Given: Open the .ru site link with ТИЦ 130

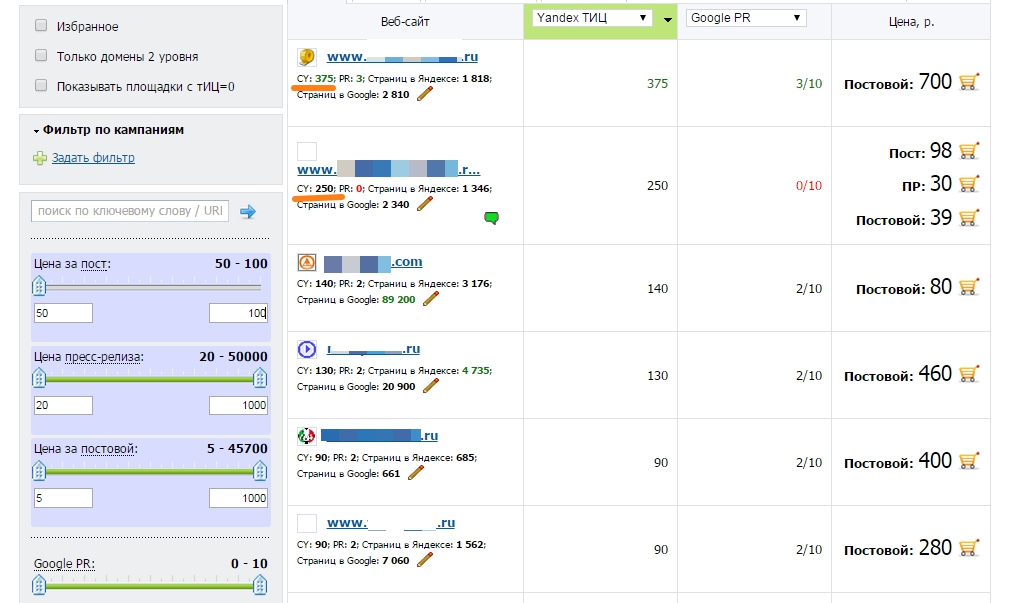Looking at the screenshot, I should tap(373, 349).
